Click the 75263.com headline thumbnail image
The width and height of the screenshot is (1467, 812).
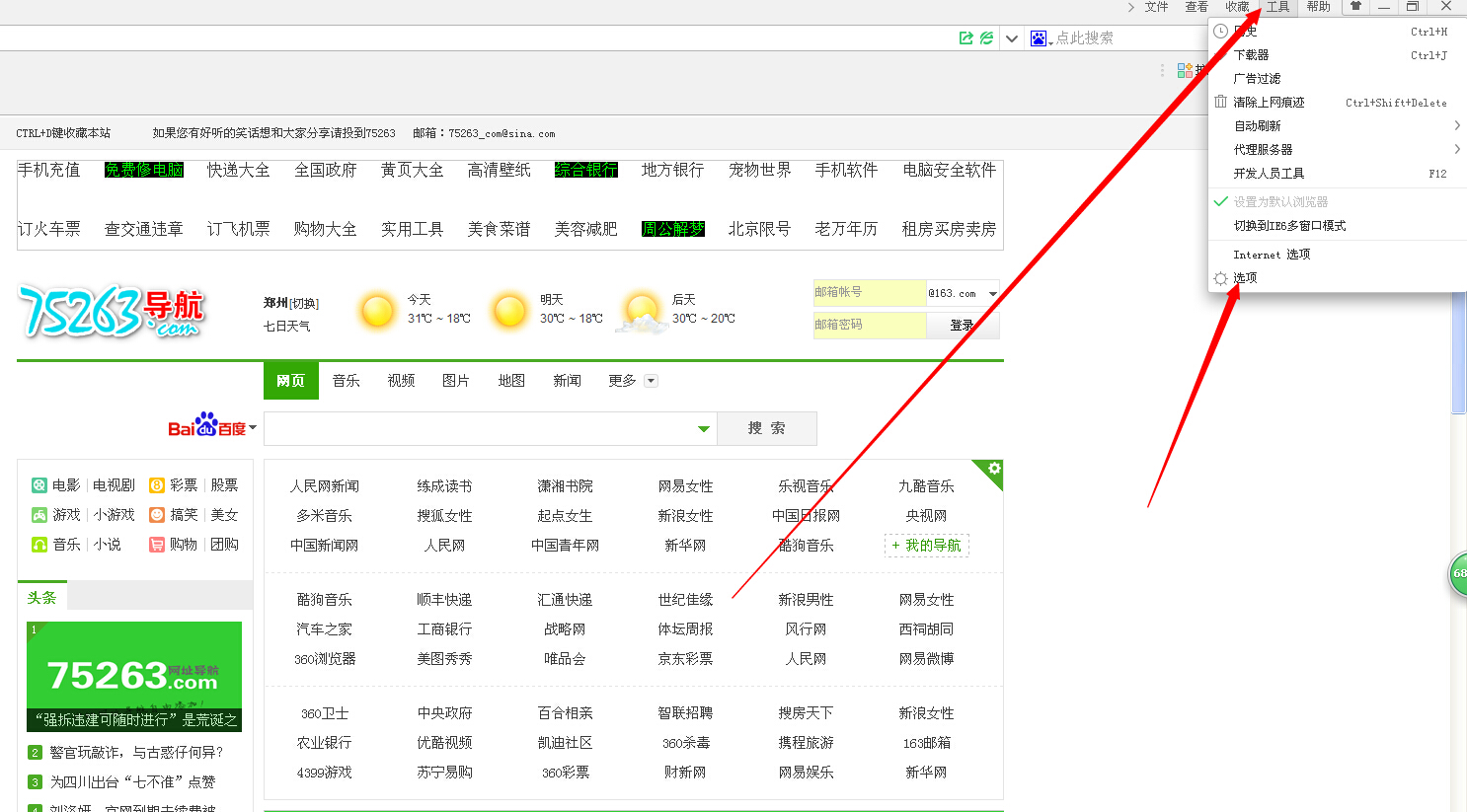[134, 677]
